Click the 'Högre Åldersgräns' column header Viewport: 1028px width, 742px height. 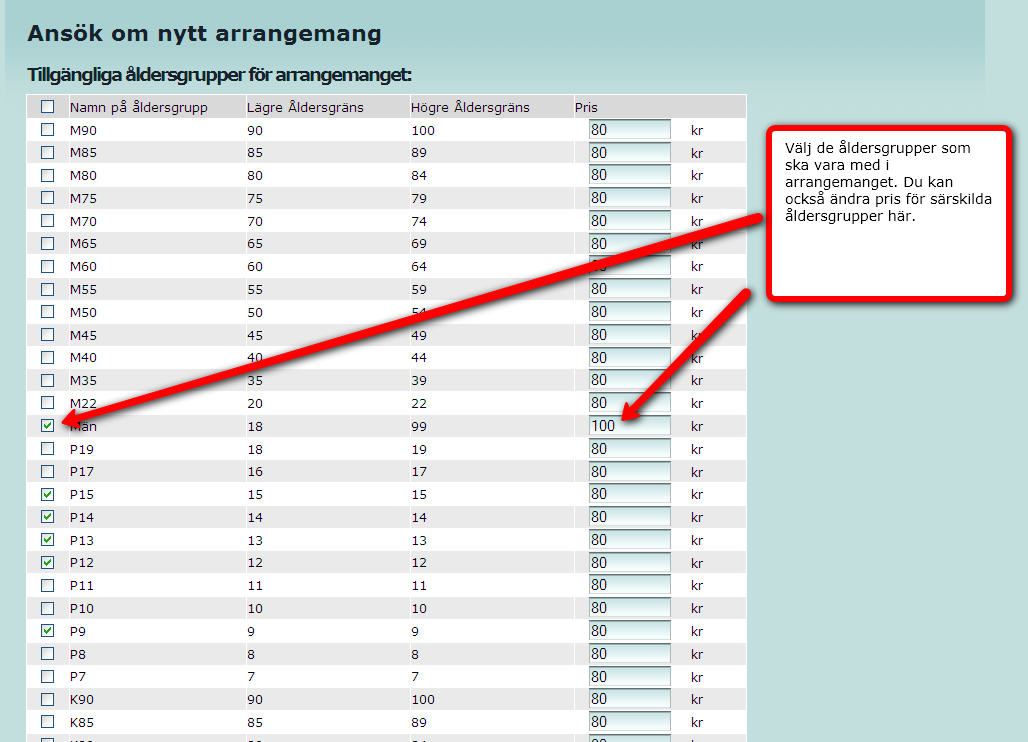click(470, 107)
